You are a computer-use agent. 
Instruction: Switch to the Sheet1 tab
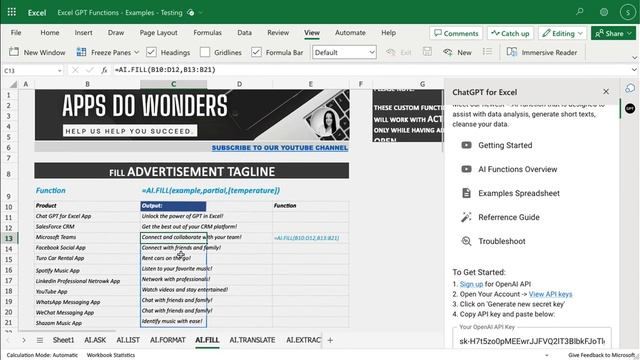coord(63,340)
